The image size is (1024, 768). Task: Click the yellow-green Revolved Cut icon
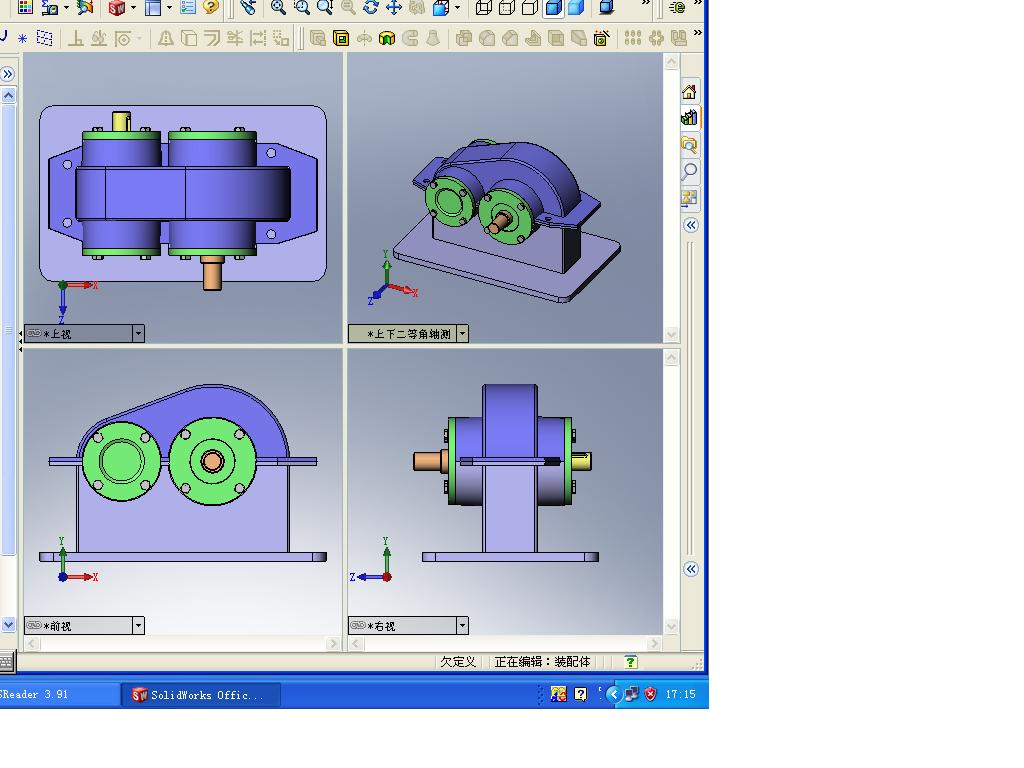387,39
